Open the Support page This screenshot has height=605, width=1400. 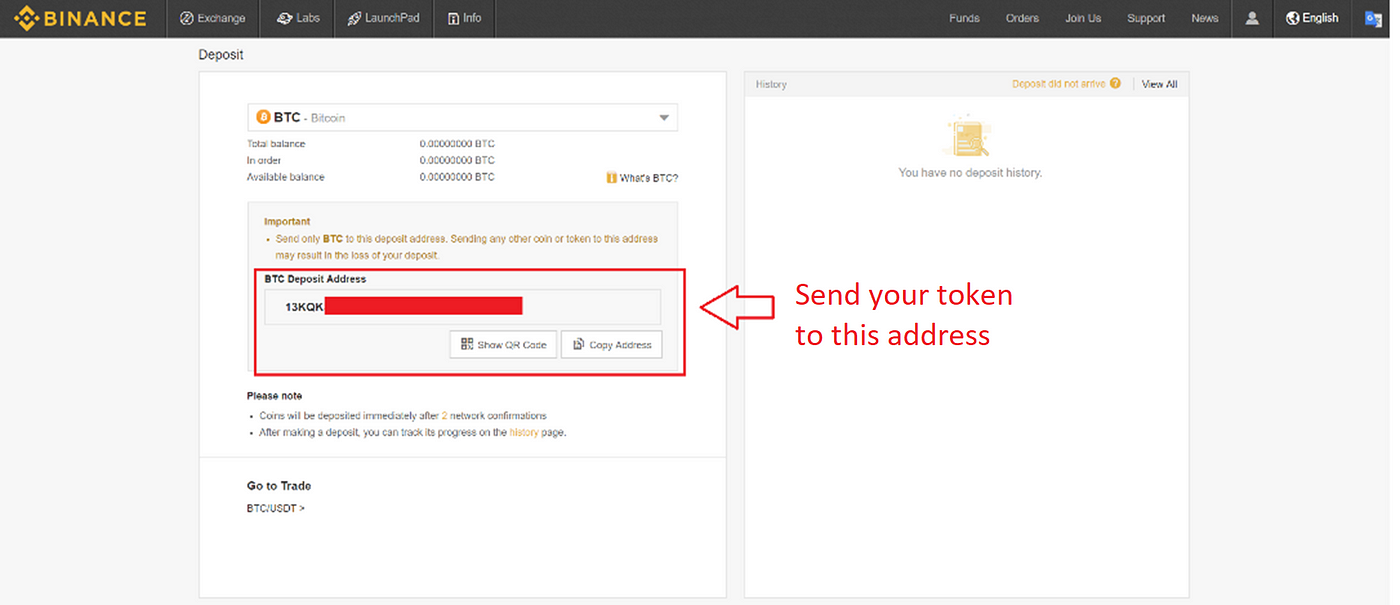tap(1146, 18)
